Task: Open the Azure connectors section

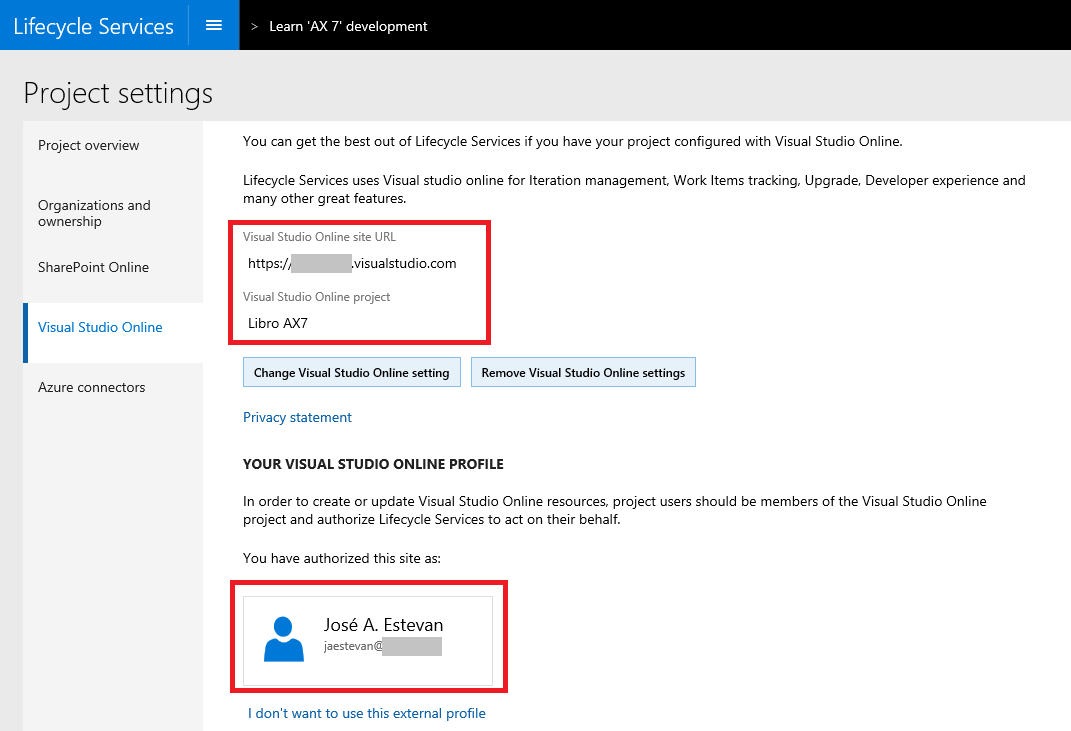Action: (x=91, y=387)
